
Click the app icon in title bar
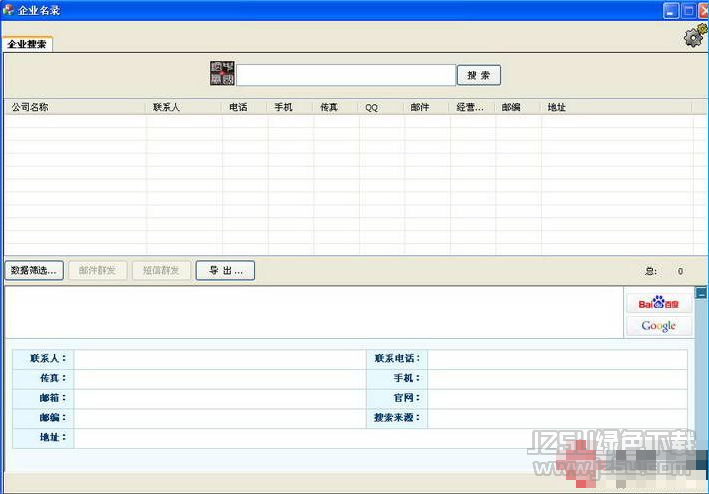pyautogui.click(x=8, y=10)
